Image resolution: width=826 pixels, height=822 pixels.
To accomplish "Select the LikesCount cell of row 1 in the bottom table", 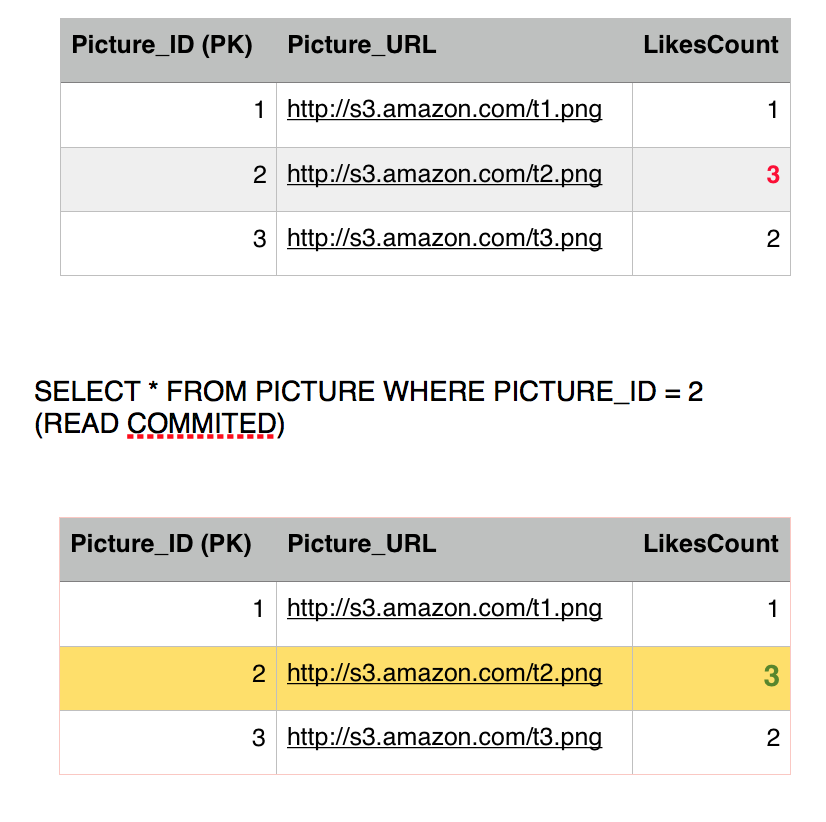I will [711, 609].
